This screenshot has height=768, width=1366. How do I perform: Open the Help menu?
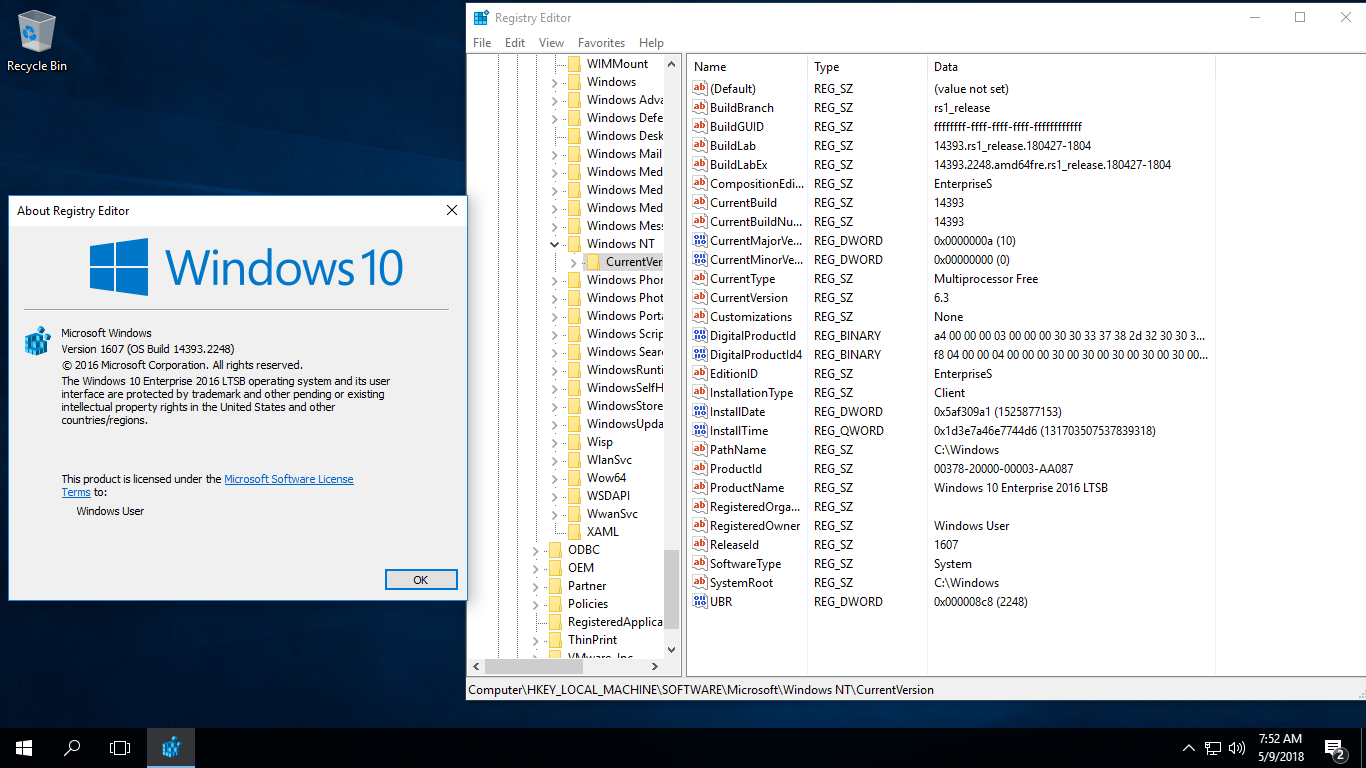pos(651,43)
